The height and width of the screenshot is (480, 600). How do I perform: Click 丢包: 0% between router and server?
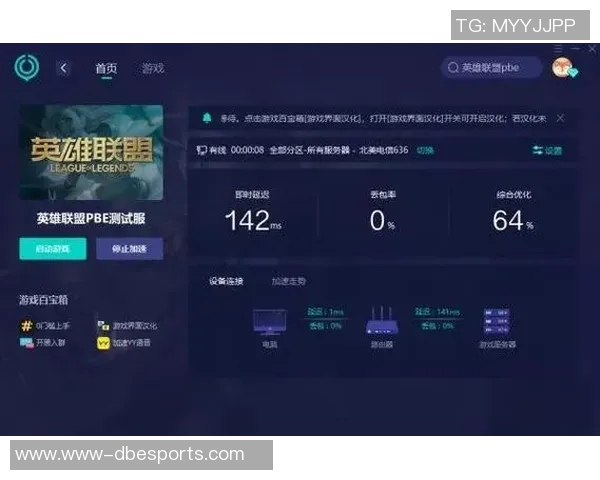[437, 326]
